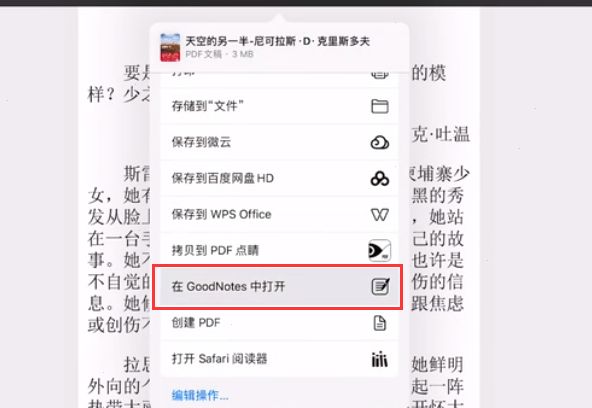Click the PDF cover thumbnail in header
This screenshot has height=408, width=592.
pos(170,48)
